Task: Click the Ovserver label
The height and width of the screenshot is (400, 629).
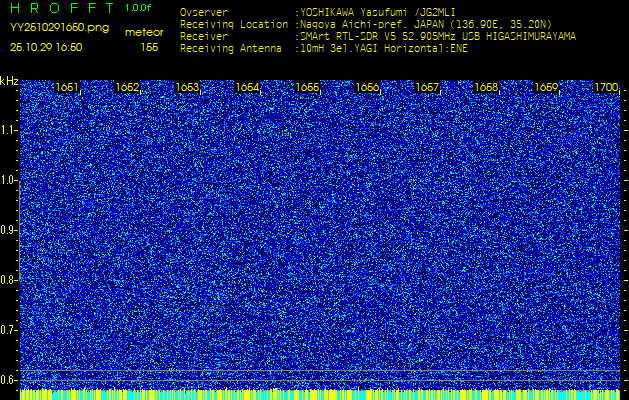Action: tap(204, 12)
